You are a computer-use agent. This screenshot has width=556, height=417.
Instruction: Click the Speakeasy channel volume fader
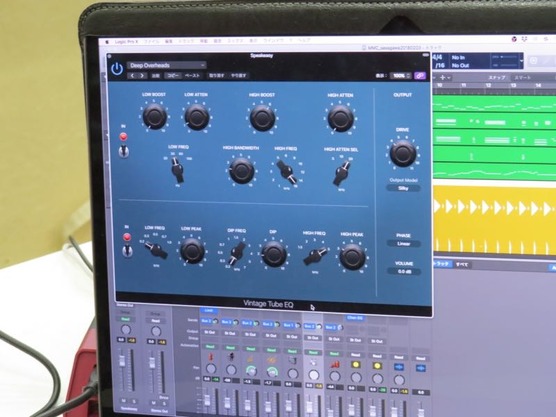(122, 361)
